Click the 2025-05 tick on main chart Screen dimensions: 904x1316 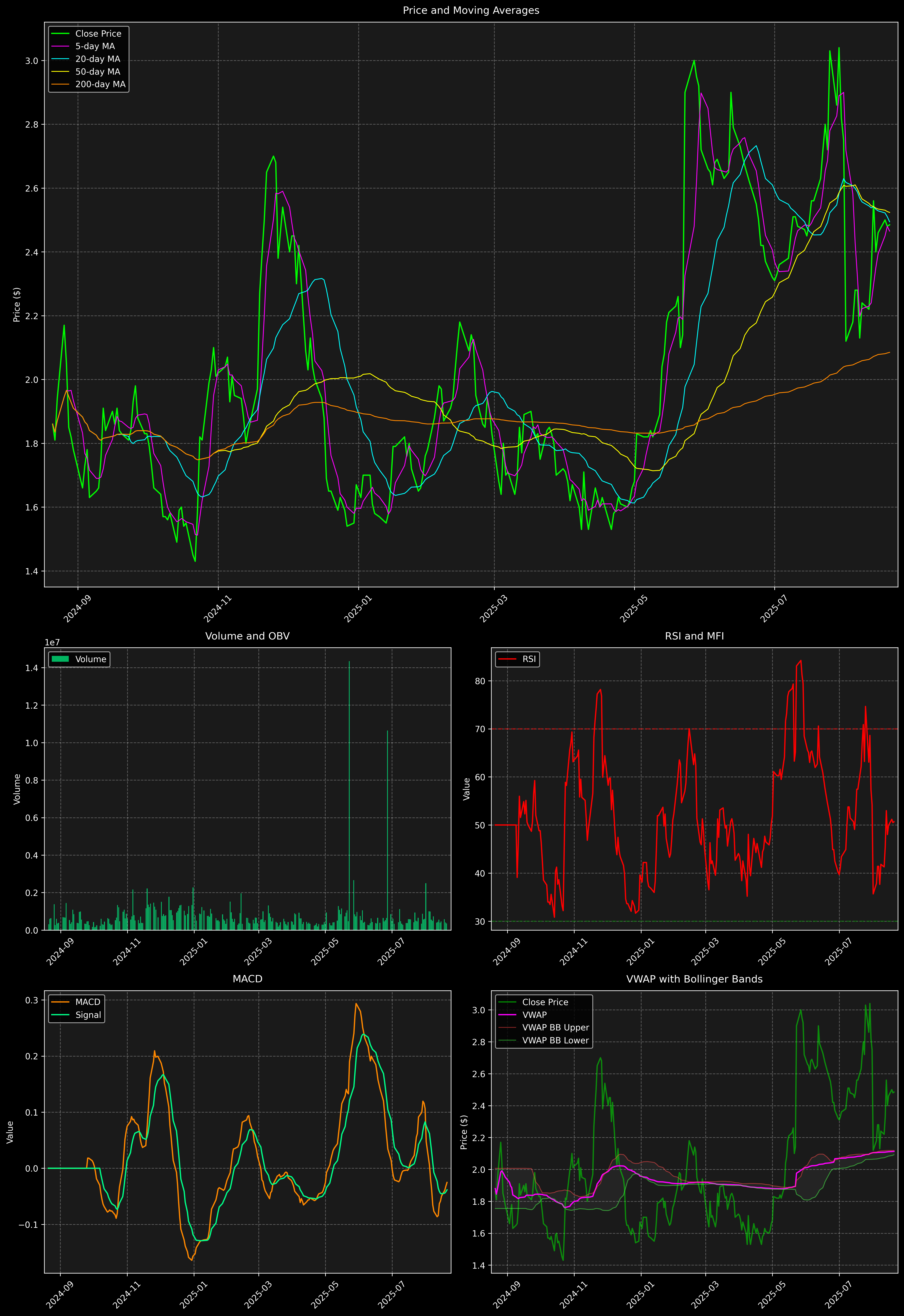coord(634,608)
